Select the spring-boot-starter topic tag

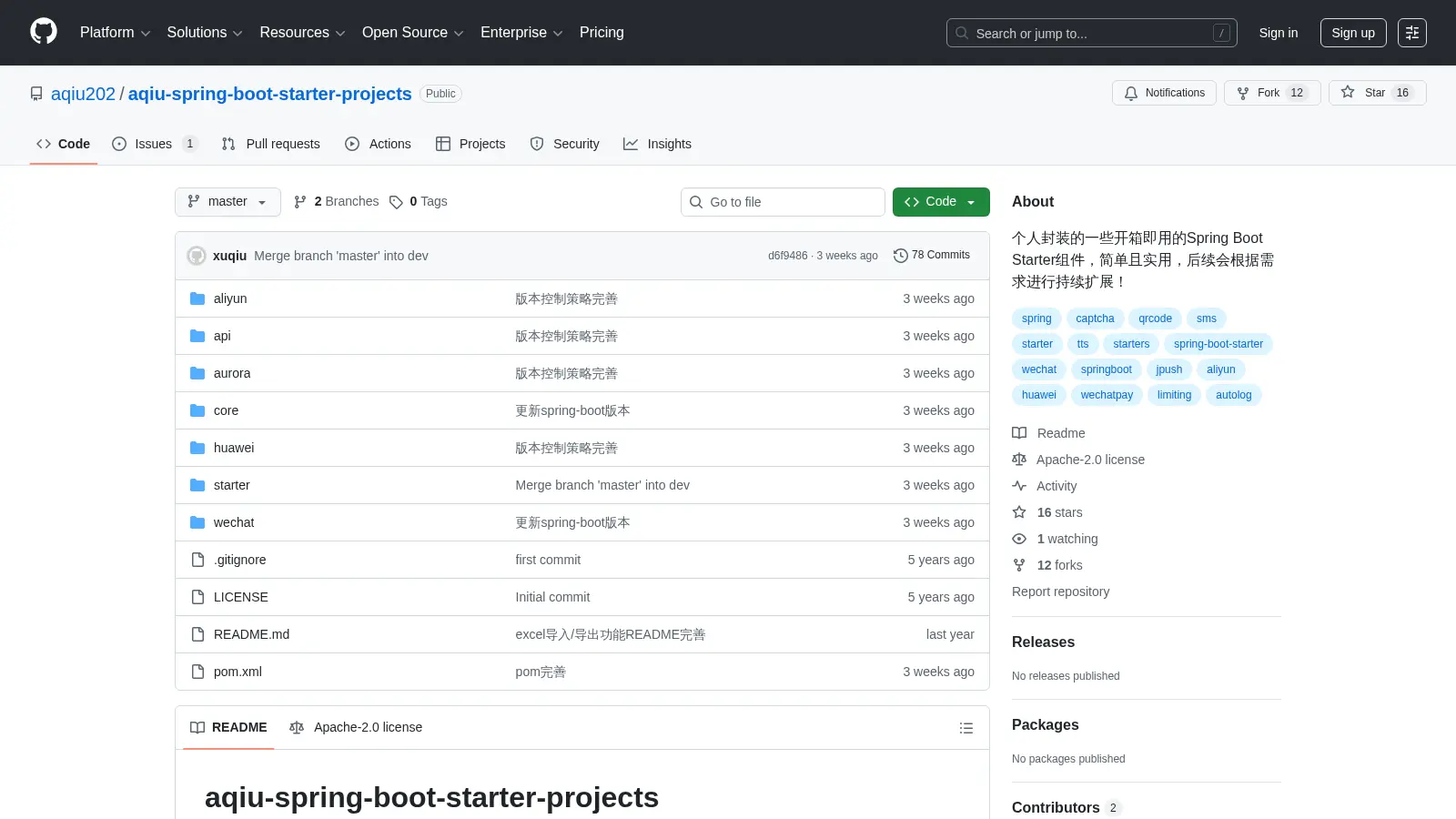point(1218,344)
